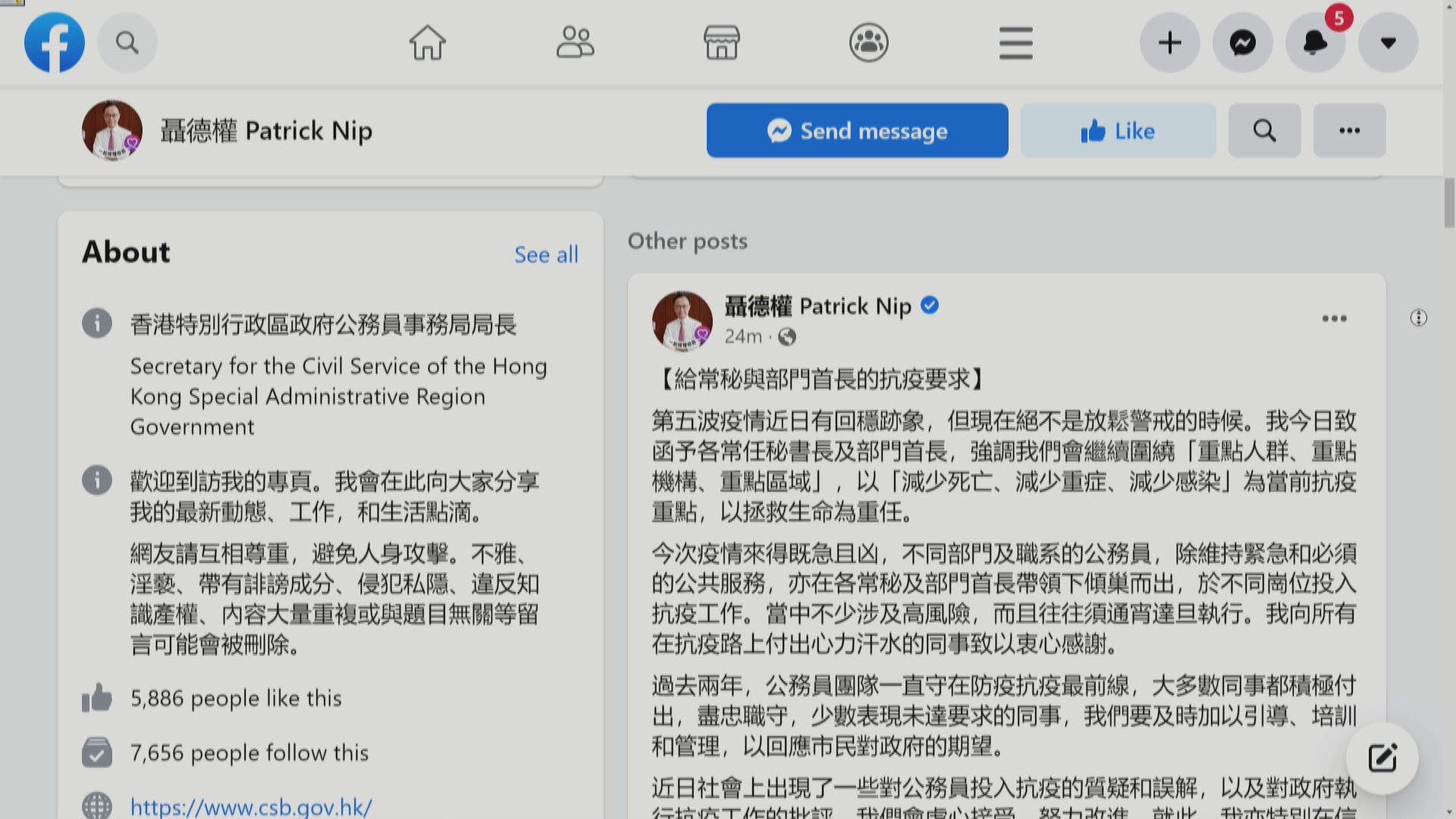
Task: Click the Facebook logo
Action: click(54, 42)
